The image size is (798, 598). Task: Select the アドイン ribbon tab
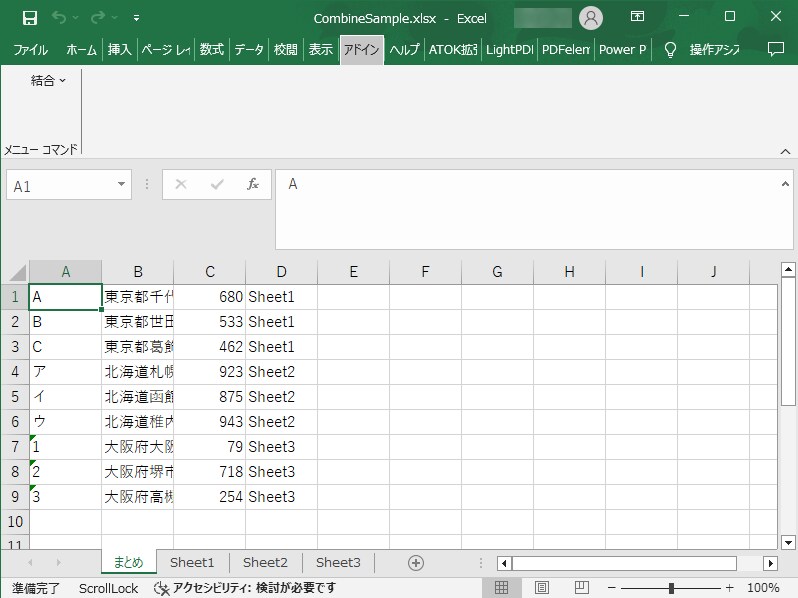[361, 50]
